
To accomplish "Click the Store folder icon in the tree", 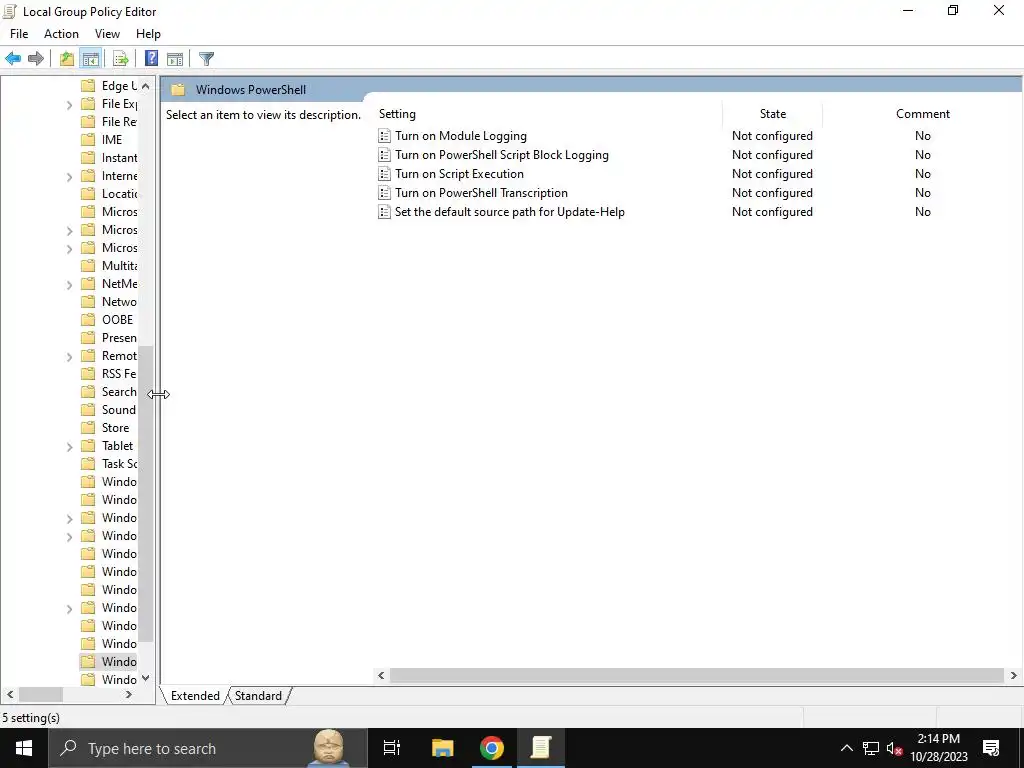I will pyautogui.click(x=88, y=428).
